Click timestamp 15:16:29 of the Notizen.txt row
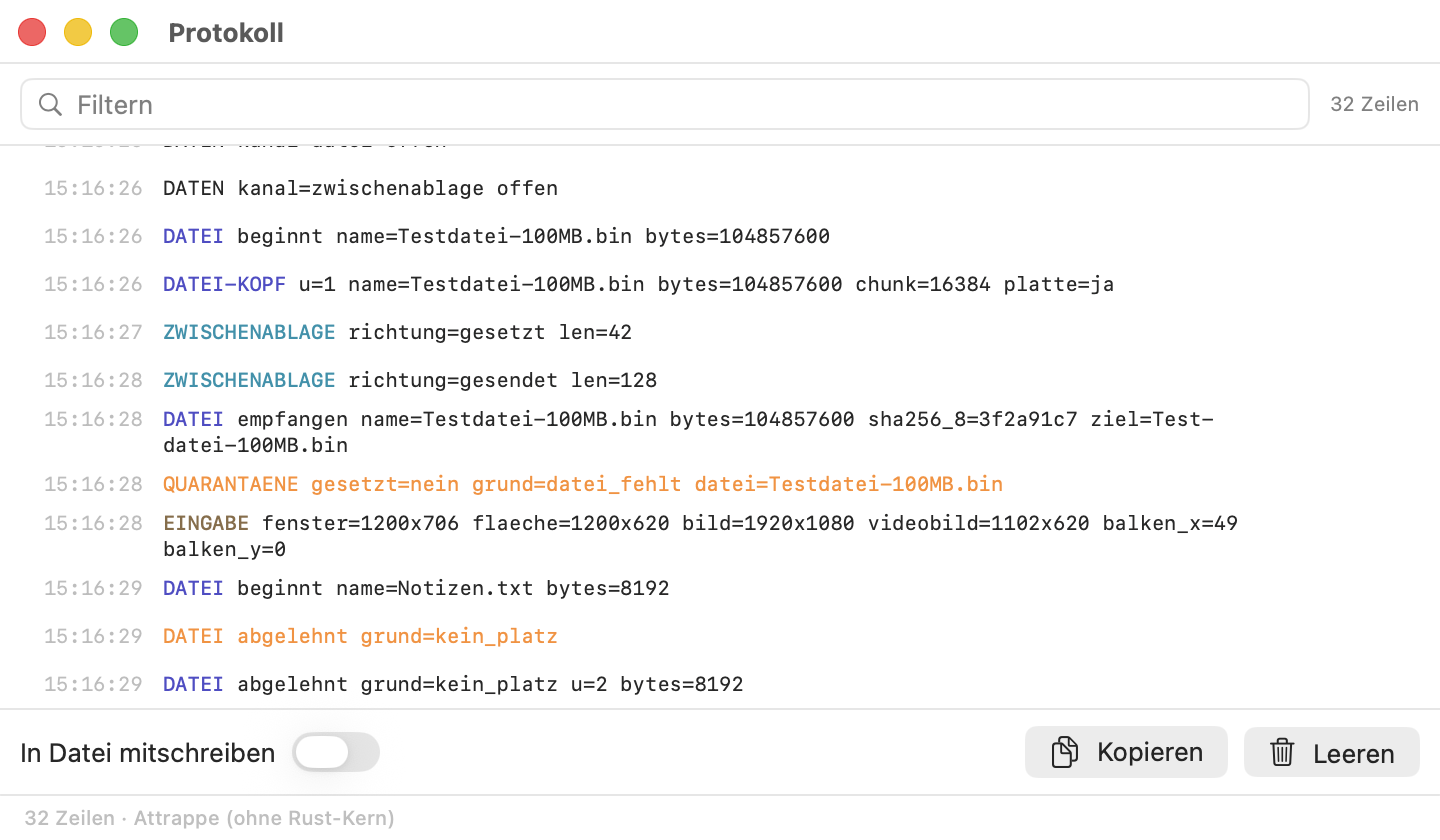Viewport: 1440px width, 840px height. [x=94, y=588]
